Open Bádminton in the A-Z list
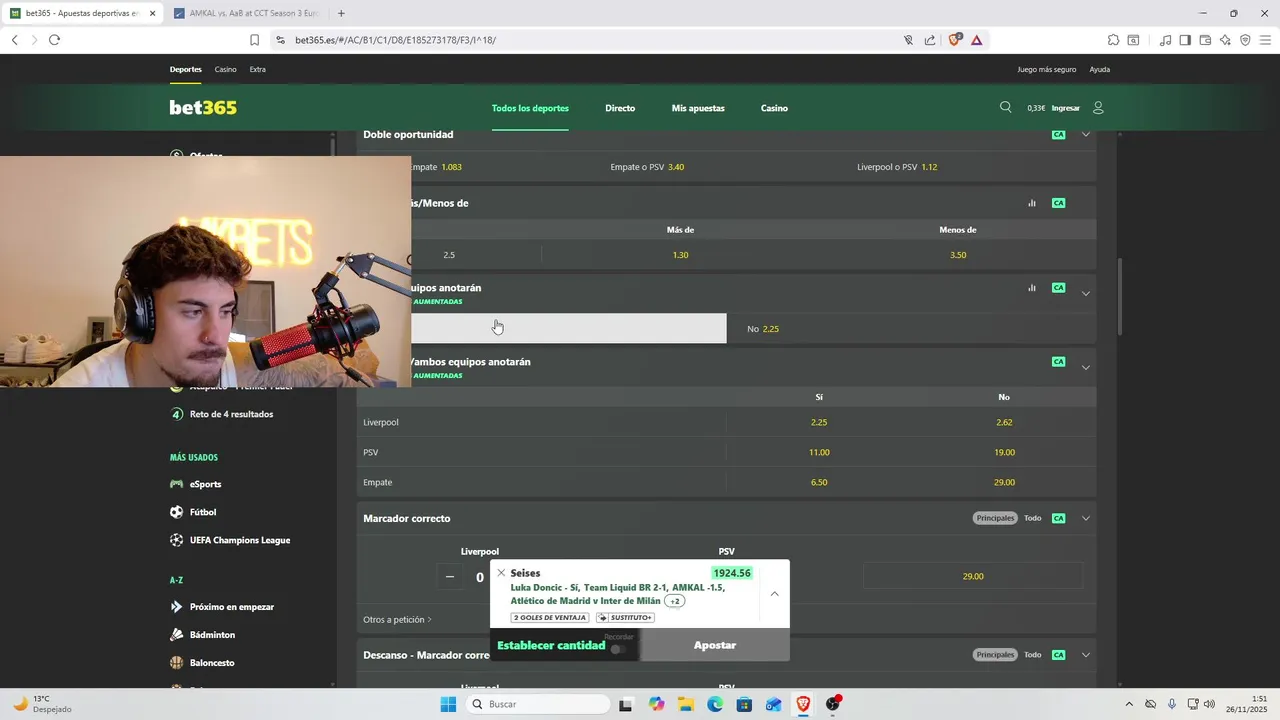The width and height of the screenshot is (1280, 720). pos(212,635)
